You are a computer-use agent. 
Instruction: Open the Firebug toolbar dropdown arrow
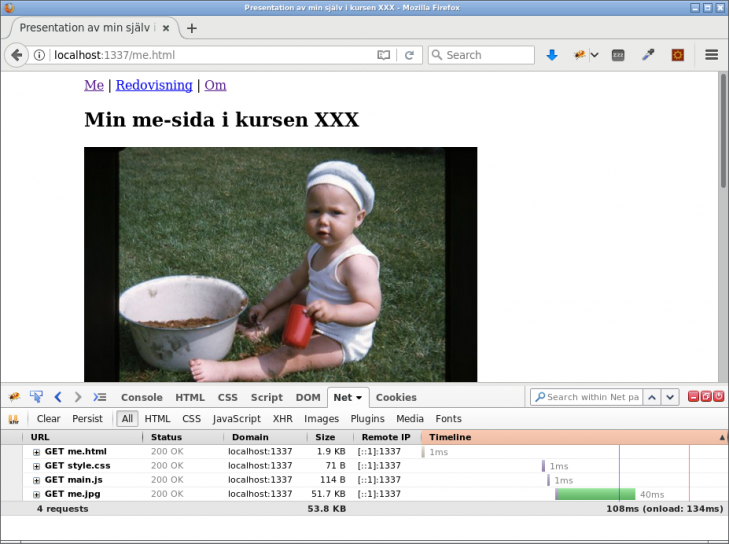click(x=594, y=55)
